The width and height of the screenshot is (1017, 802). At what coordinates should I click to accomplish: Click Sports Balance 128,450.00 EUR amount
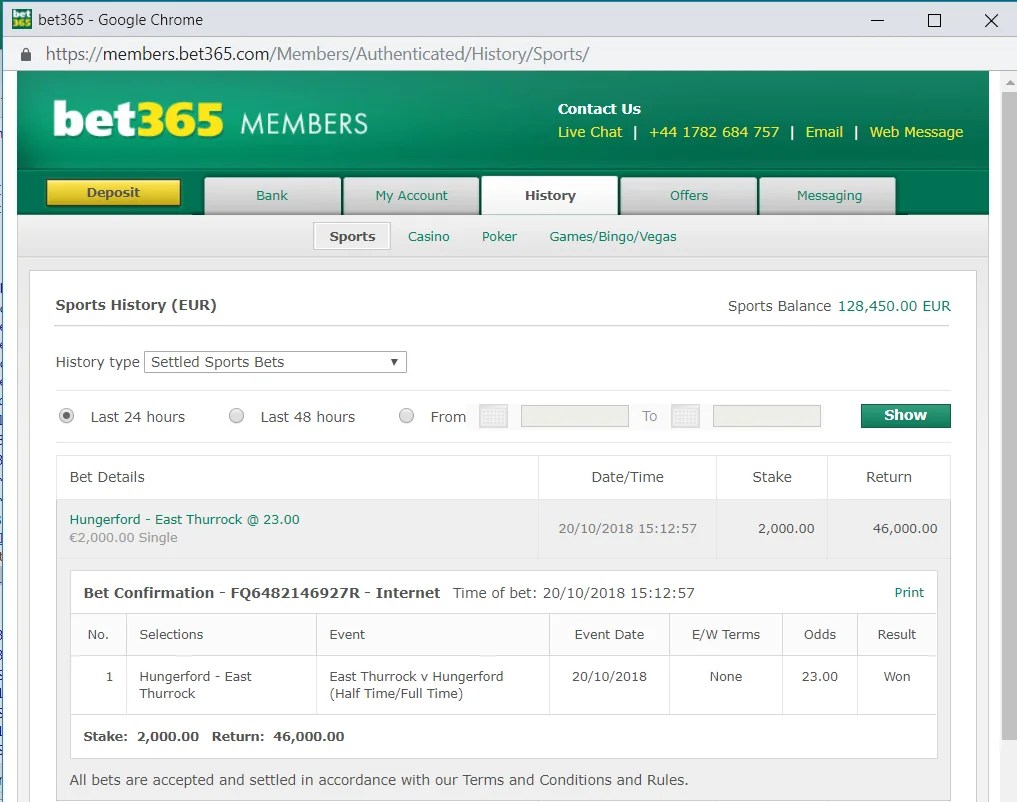click(x=894, y=306)
